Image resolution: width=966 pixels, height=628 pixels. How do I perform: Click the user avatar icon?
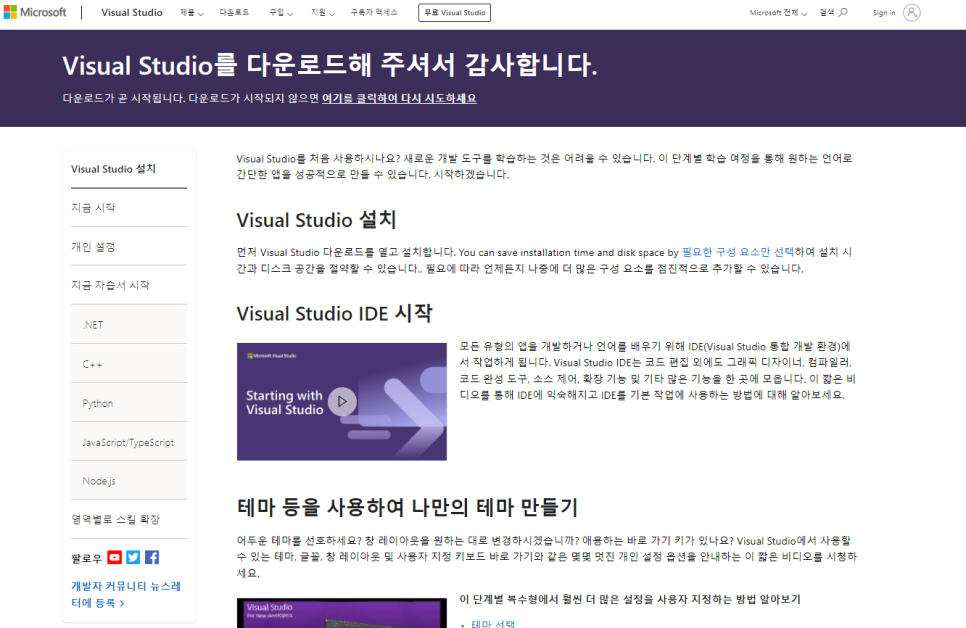pos(912,12)
